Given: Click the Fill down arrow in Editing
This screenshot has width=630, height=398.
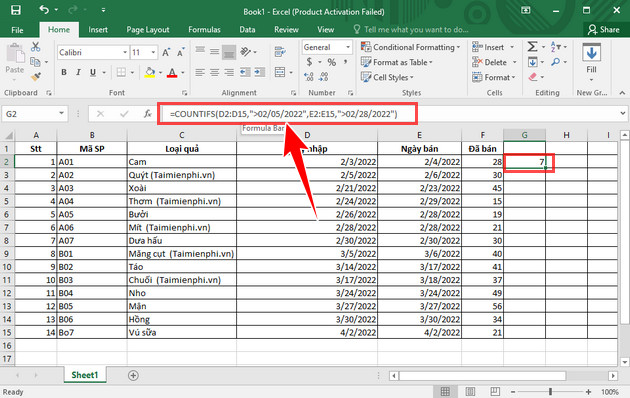Looking at the screenshot, I should [533, 62].
